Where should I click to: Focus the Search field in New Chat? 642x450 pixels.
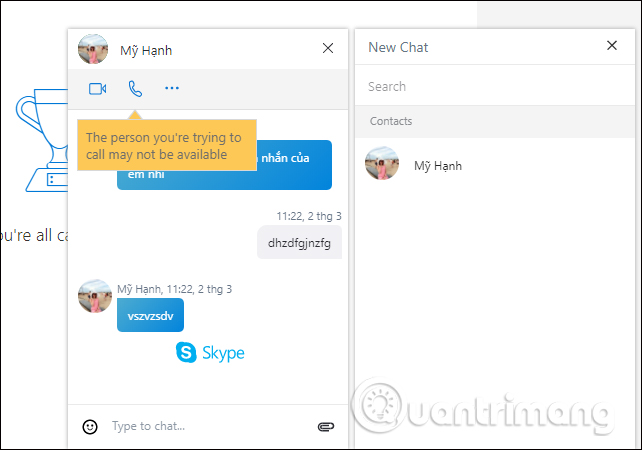click(495, 86)
